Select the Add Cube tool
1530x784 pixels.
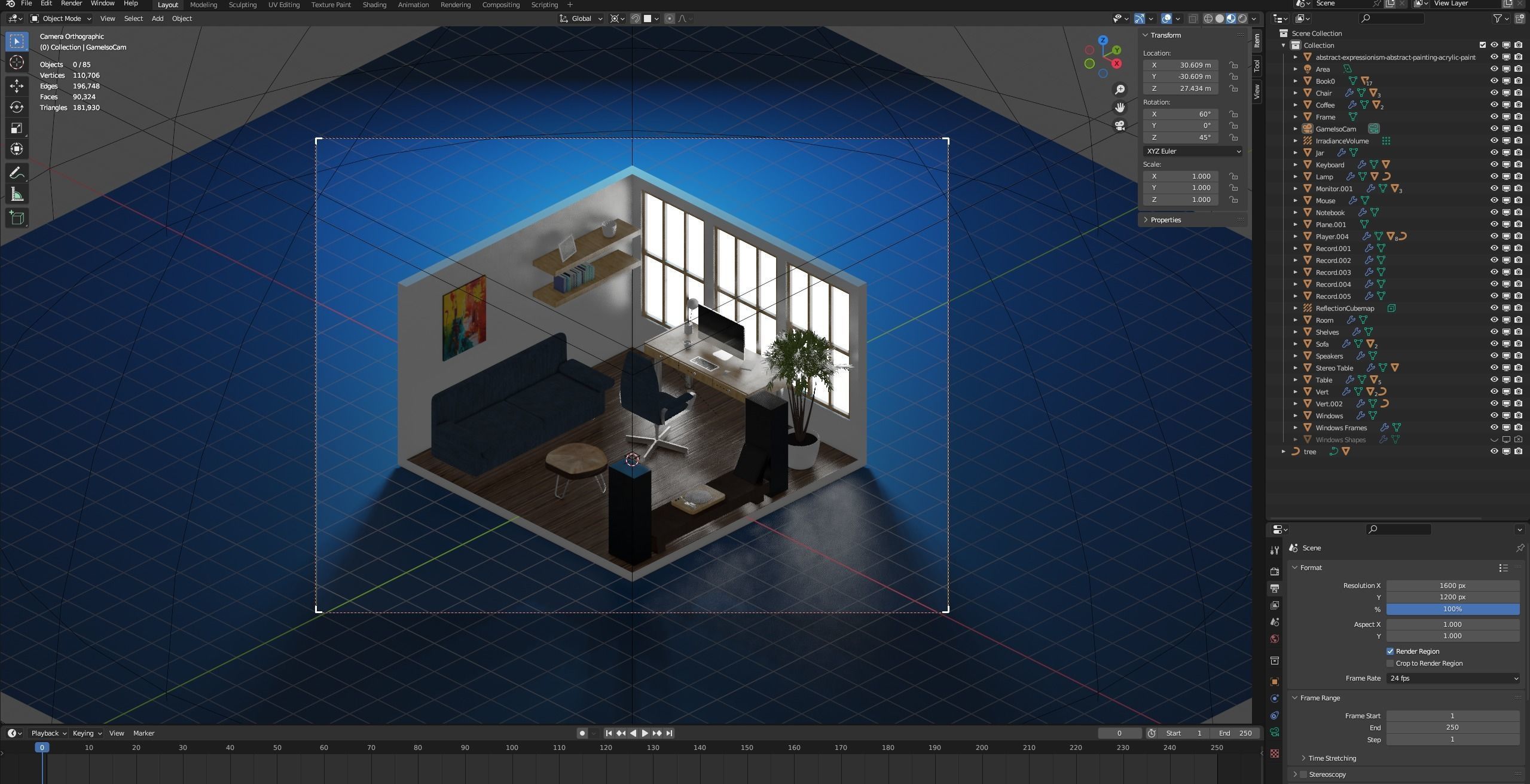coord(17,218)
